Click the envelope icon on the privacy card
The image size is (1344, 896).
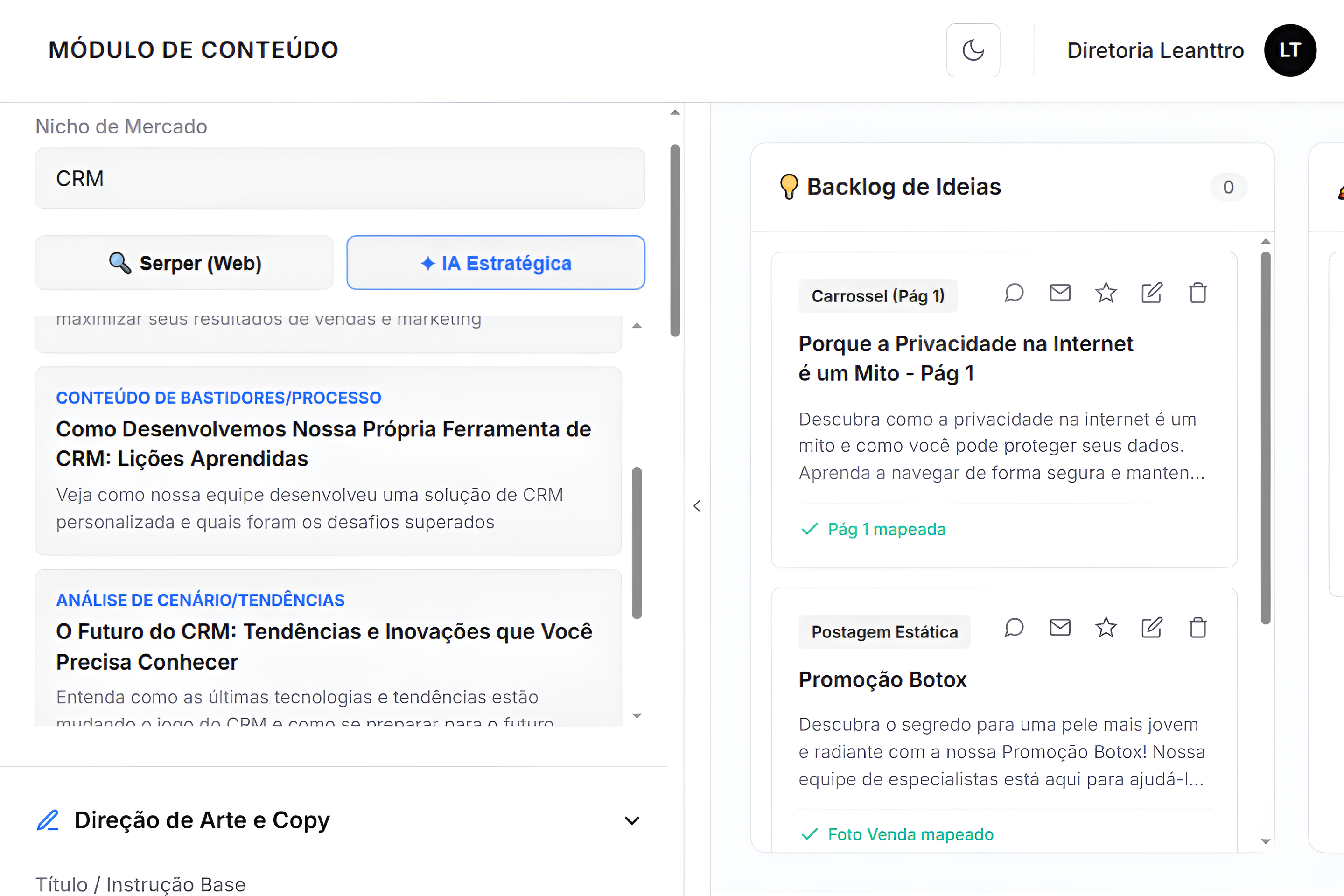pos(1060,293)
